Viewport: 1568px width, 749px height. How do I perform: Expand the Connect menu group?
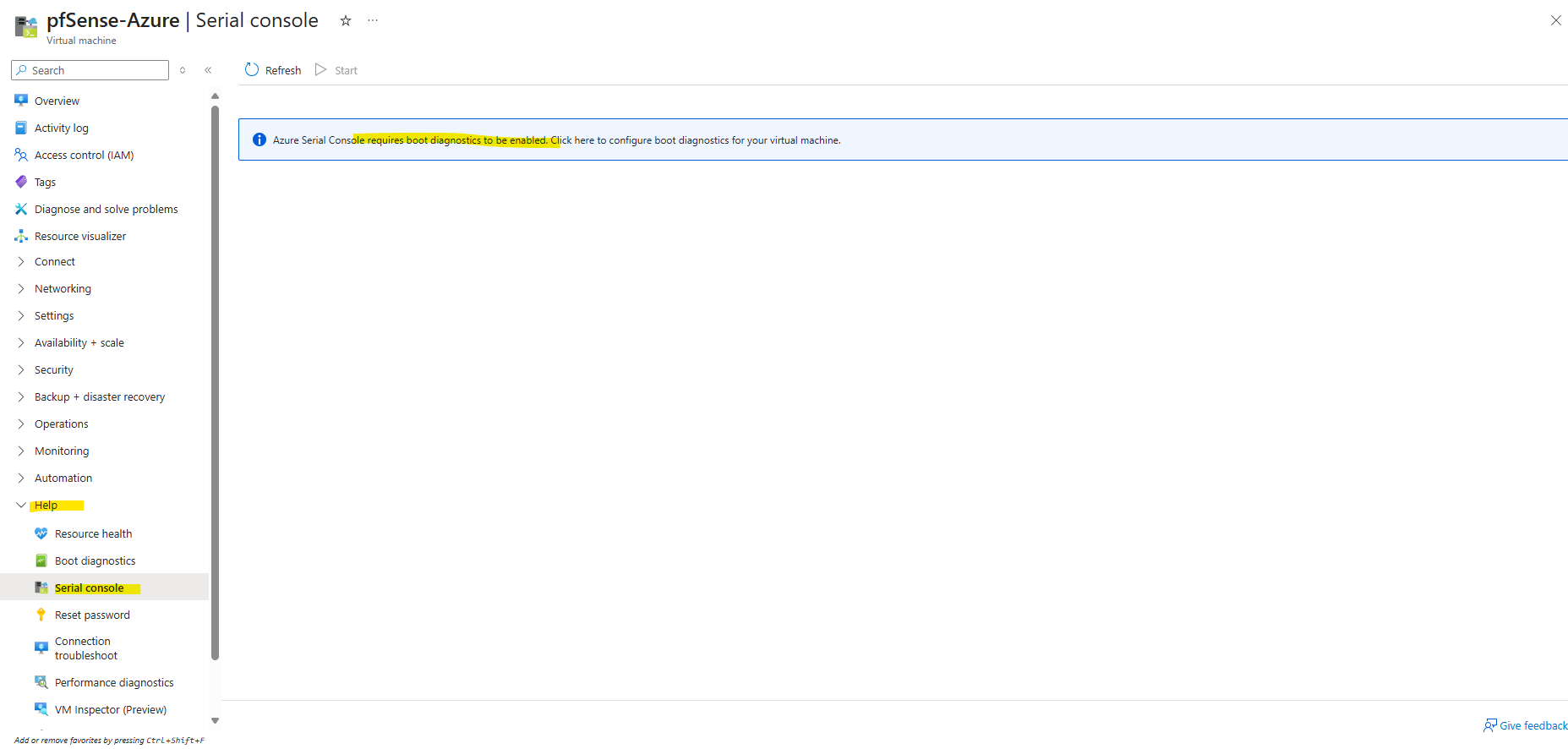(21, 262)
